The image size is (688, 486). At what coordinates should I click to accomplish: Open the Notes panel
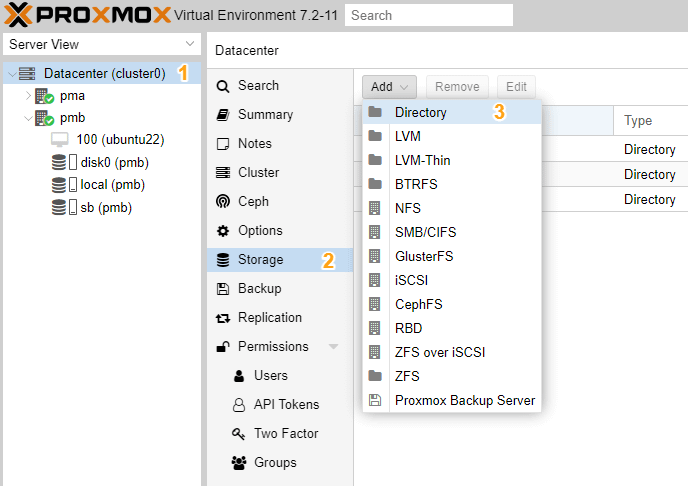click(280, 144)
